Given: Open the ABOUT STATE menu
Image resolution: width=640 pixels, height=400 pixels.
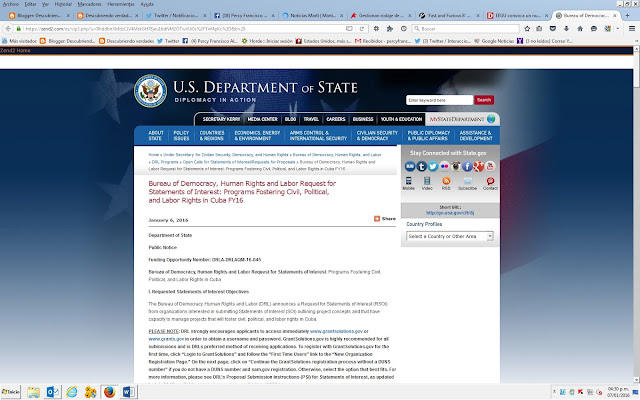Looking at the screenshot, I should [156, 136].
